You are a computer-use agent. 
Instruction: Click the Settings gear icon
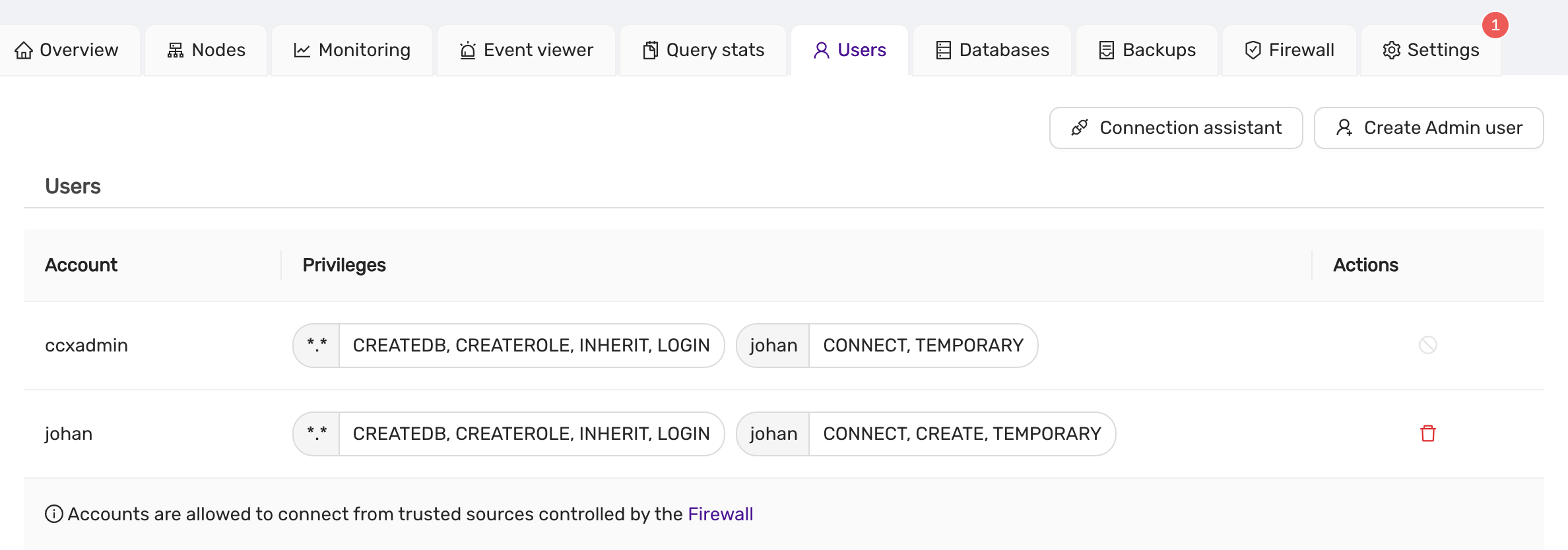(1392, 49)
